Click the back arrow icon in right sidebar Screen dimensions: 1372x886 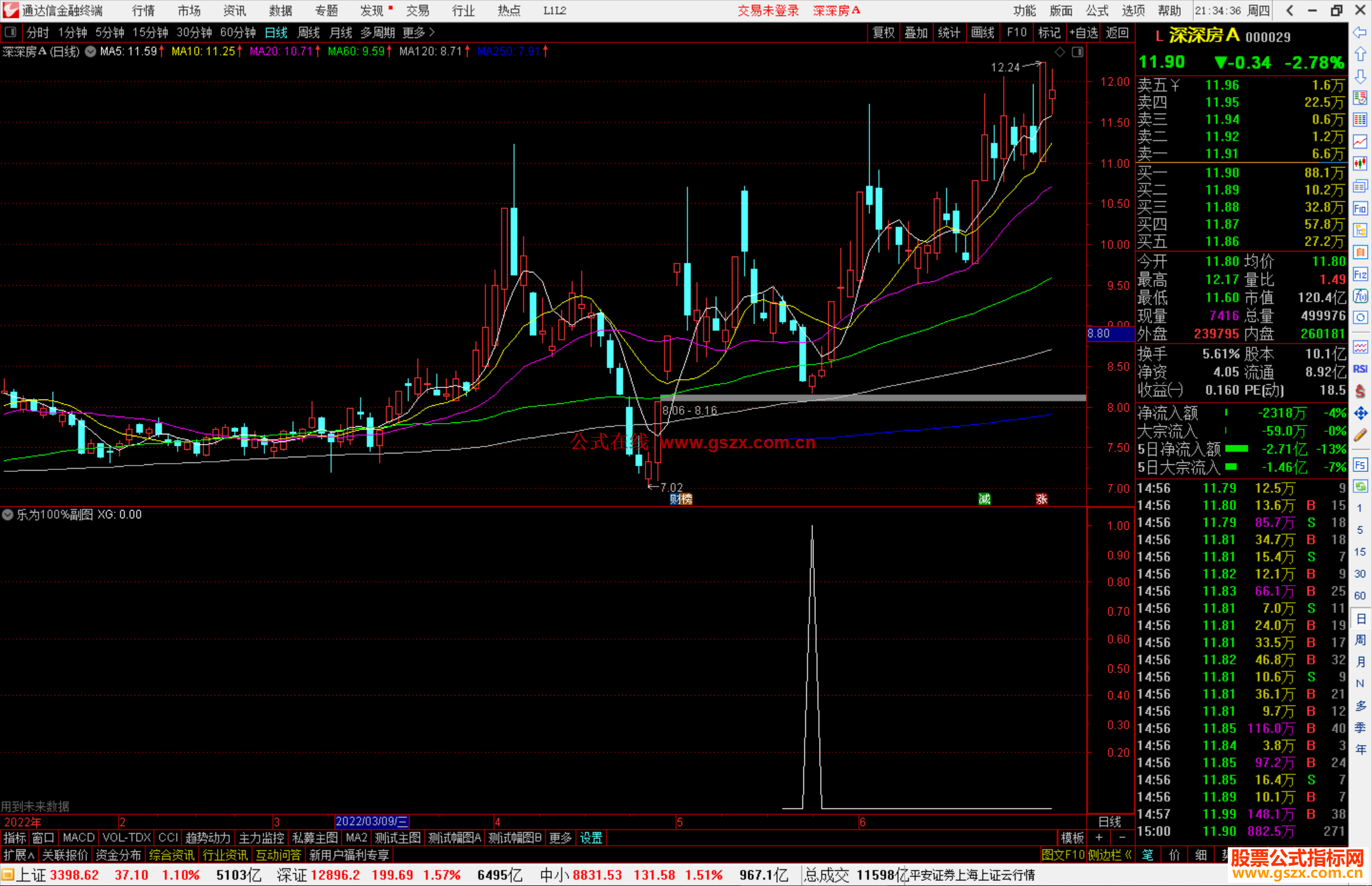[x=1360, y=32]
